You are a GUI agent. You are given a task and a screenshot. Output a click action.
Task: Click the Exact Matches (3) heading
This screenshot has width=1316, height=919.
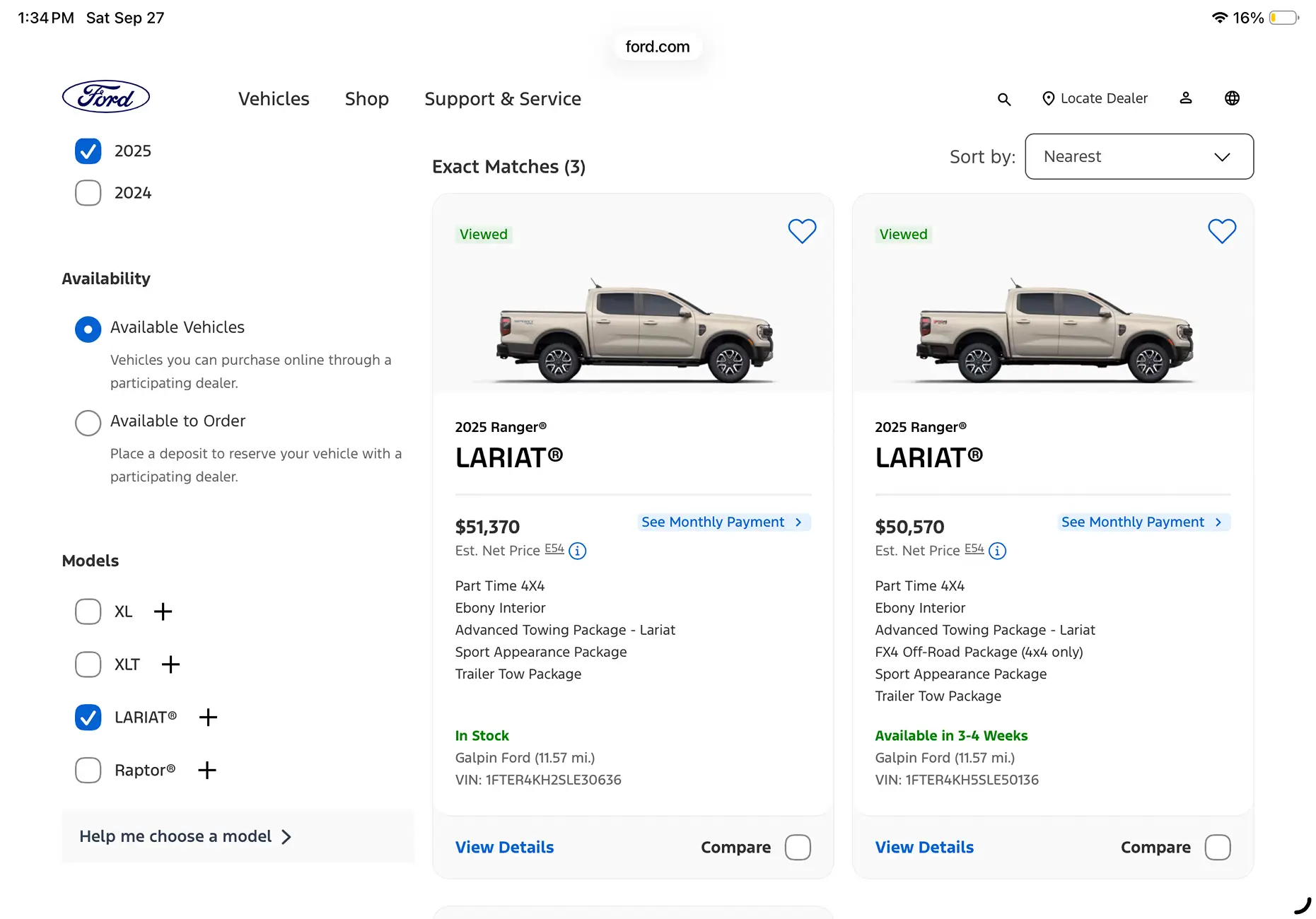click(509, 167)
